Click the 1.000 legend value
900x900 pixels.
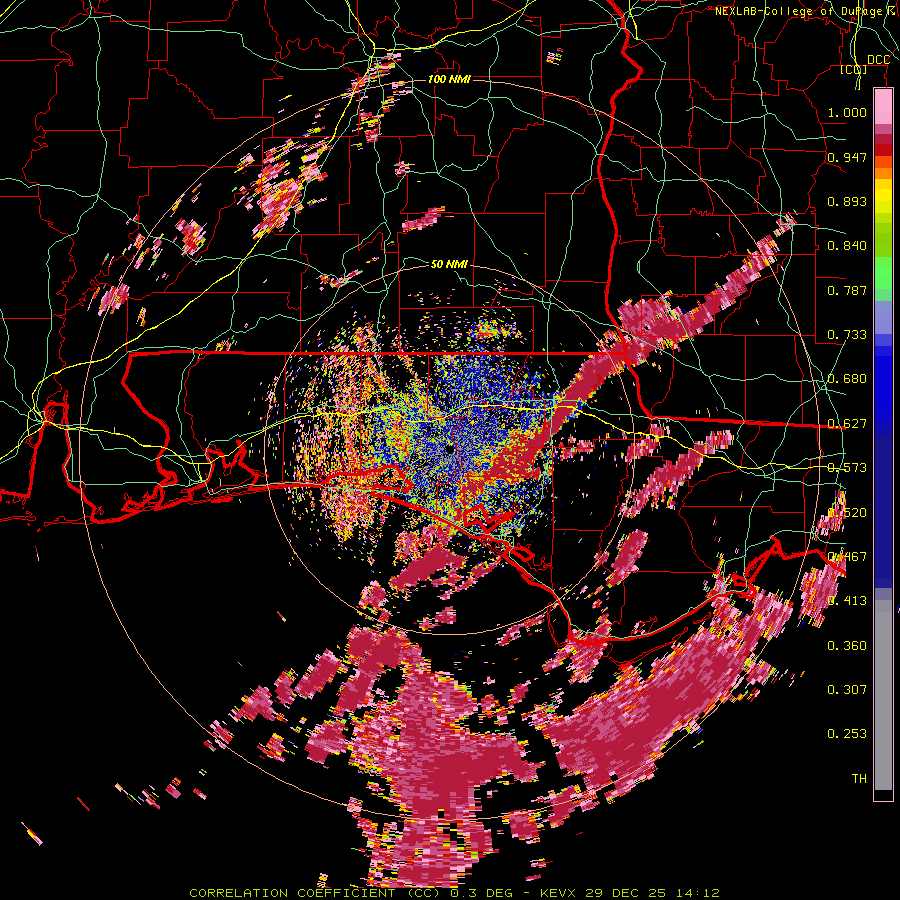click(x=847, y=112)
